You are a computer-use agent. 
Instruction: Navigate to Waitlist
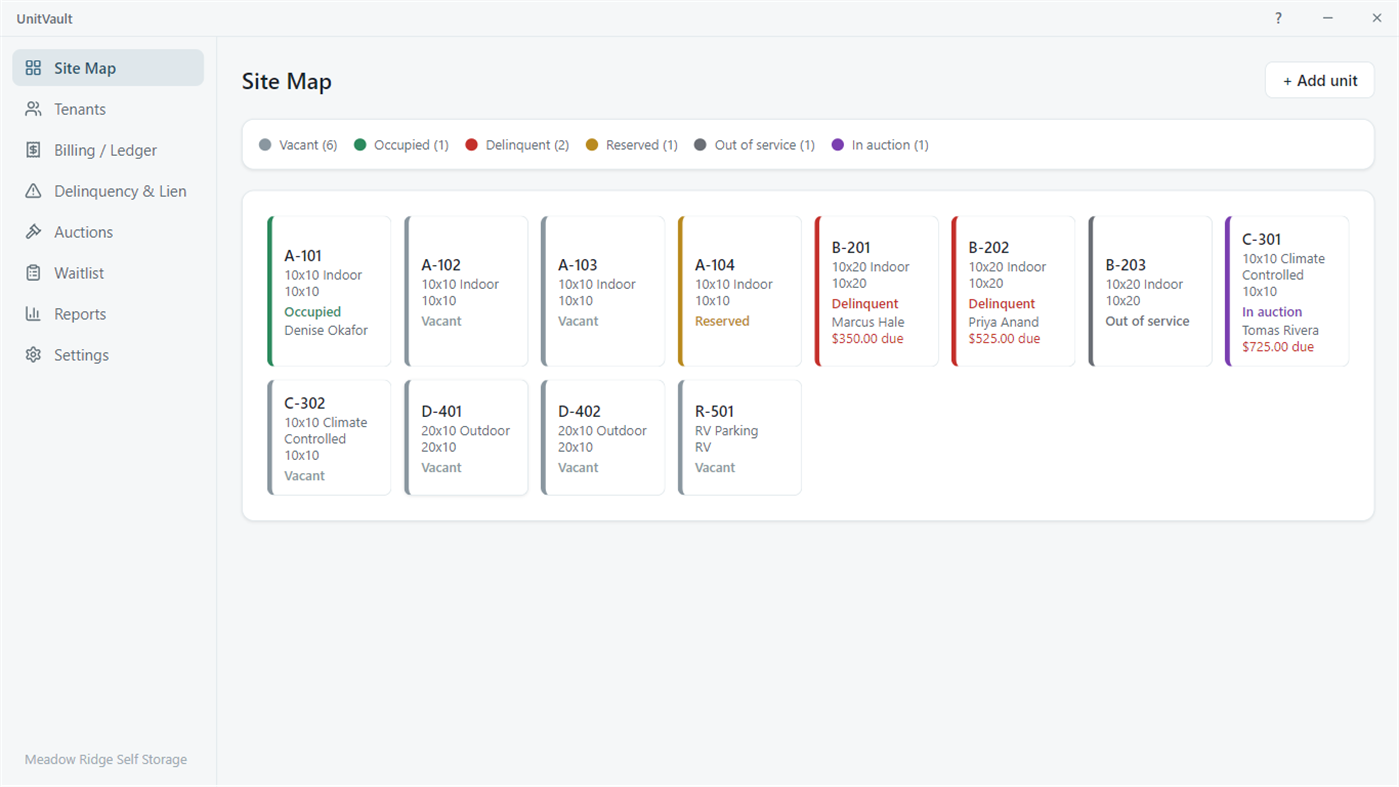point(108,273)
